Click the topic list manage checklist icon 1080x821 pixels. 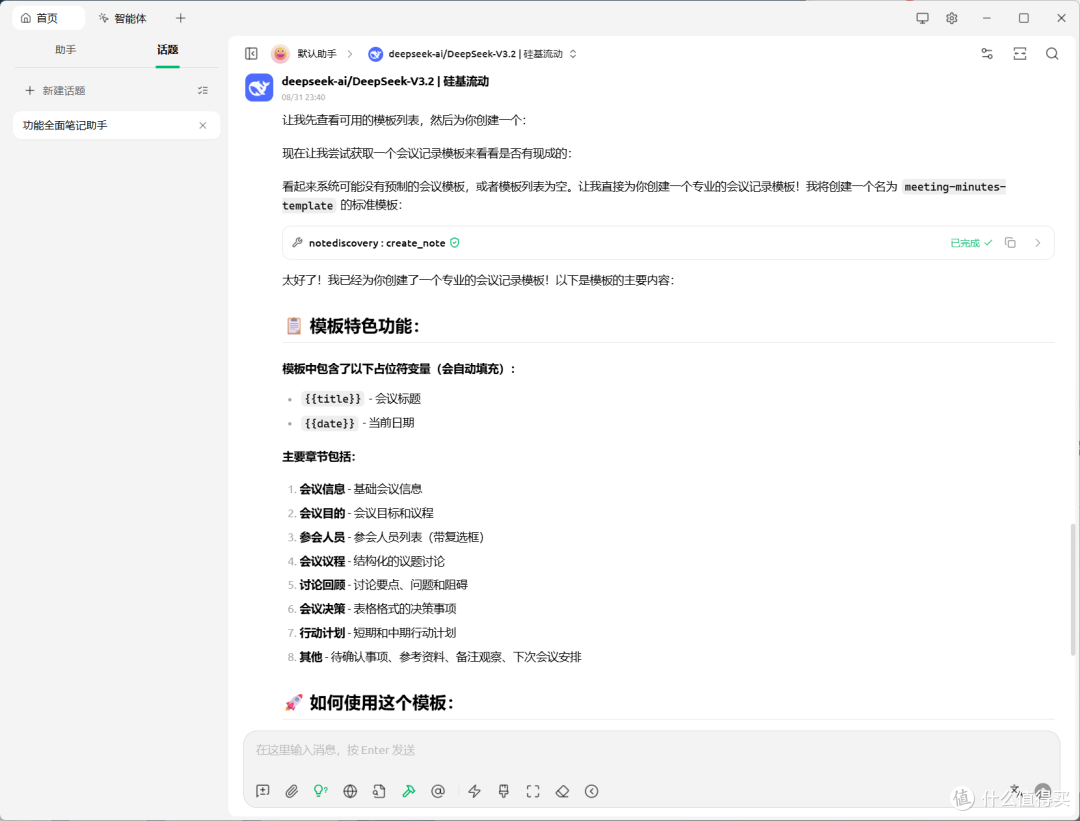[202, 90]
